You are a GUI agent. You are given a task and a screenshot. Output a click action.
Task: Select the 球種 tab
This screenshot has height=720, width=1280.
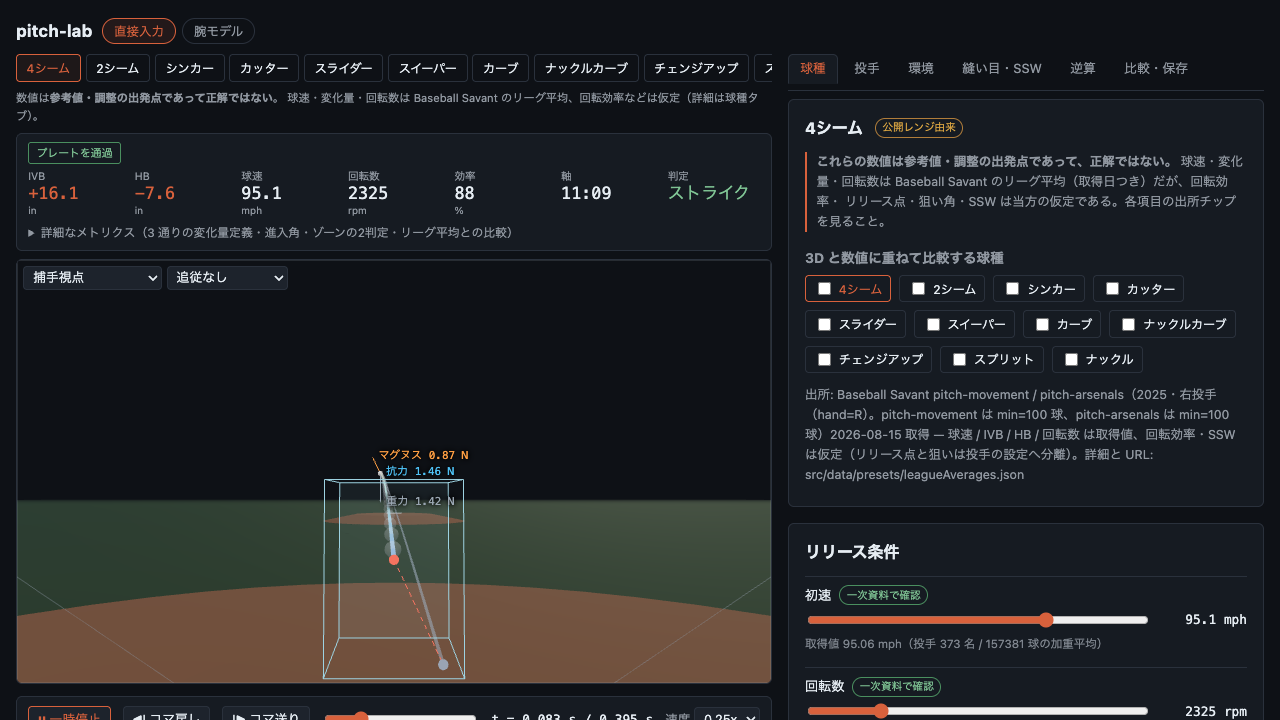[x=813, y=68]
